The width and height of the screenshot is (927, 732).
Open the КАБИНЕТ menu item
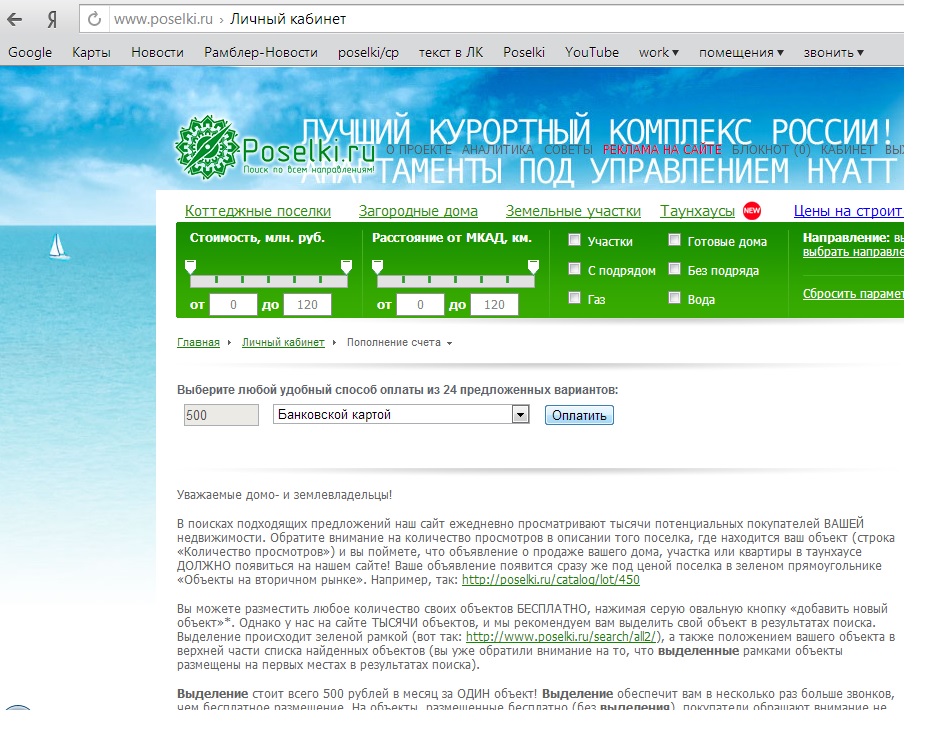[x=847, y=150]
